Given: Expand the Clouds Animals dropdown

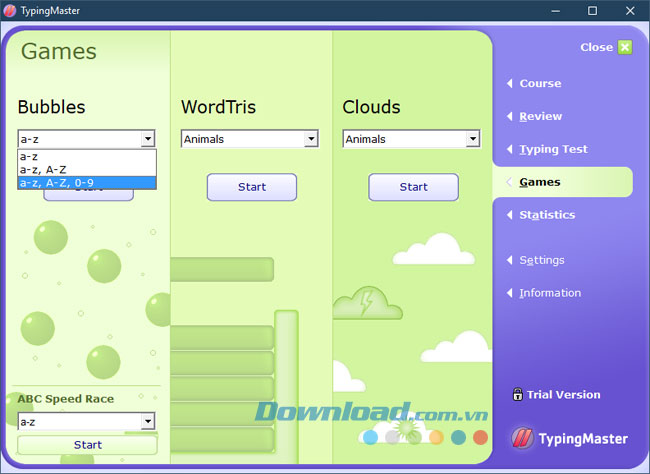Looking at the screenshot, I should [473, 139].
